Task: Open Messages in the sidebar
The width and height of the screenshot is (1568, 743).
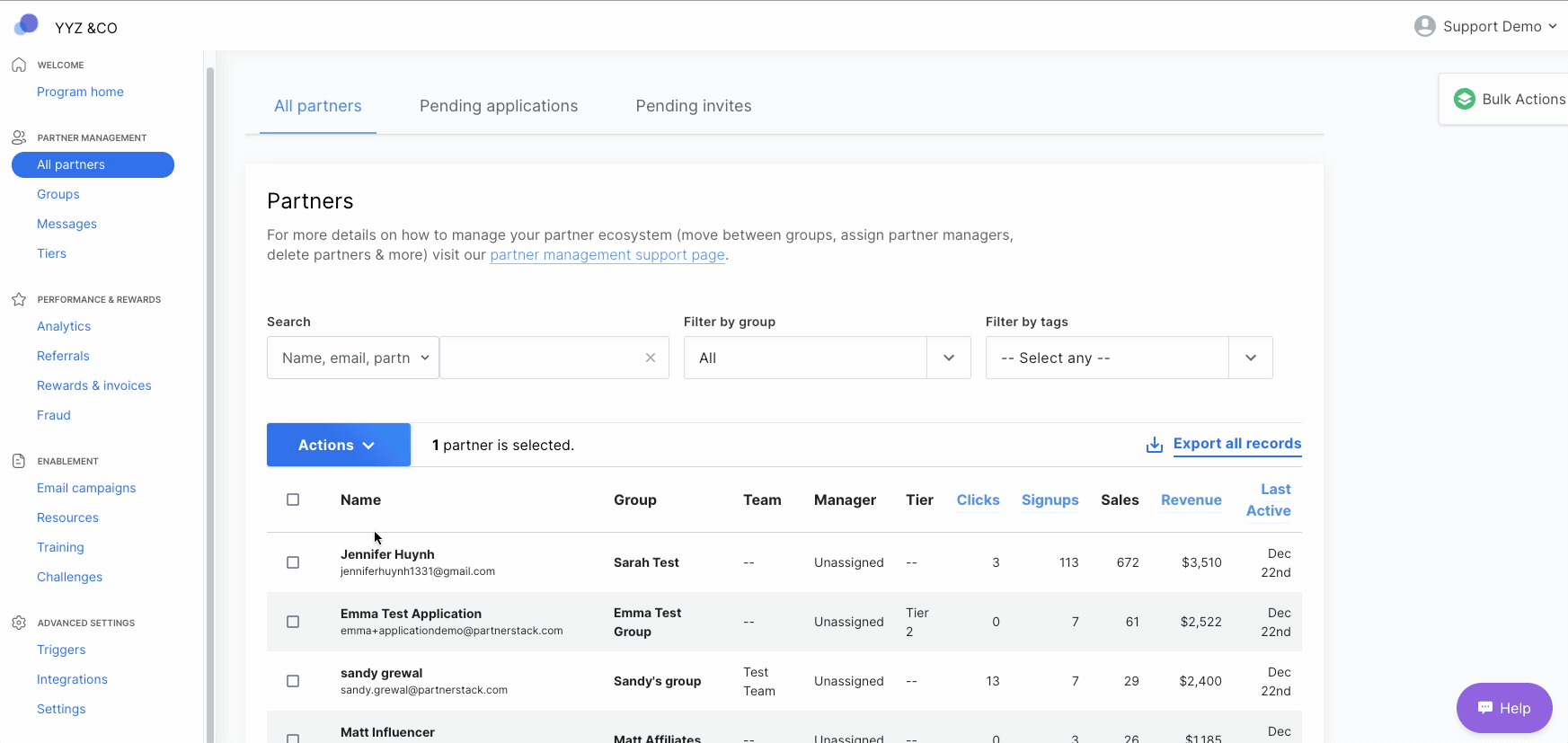Action: point(66,224)
